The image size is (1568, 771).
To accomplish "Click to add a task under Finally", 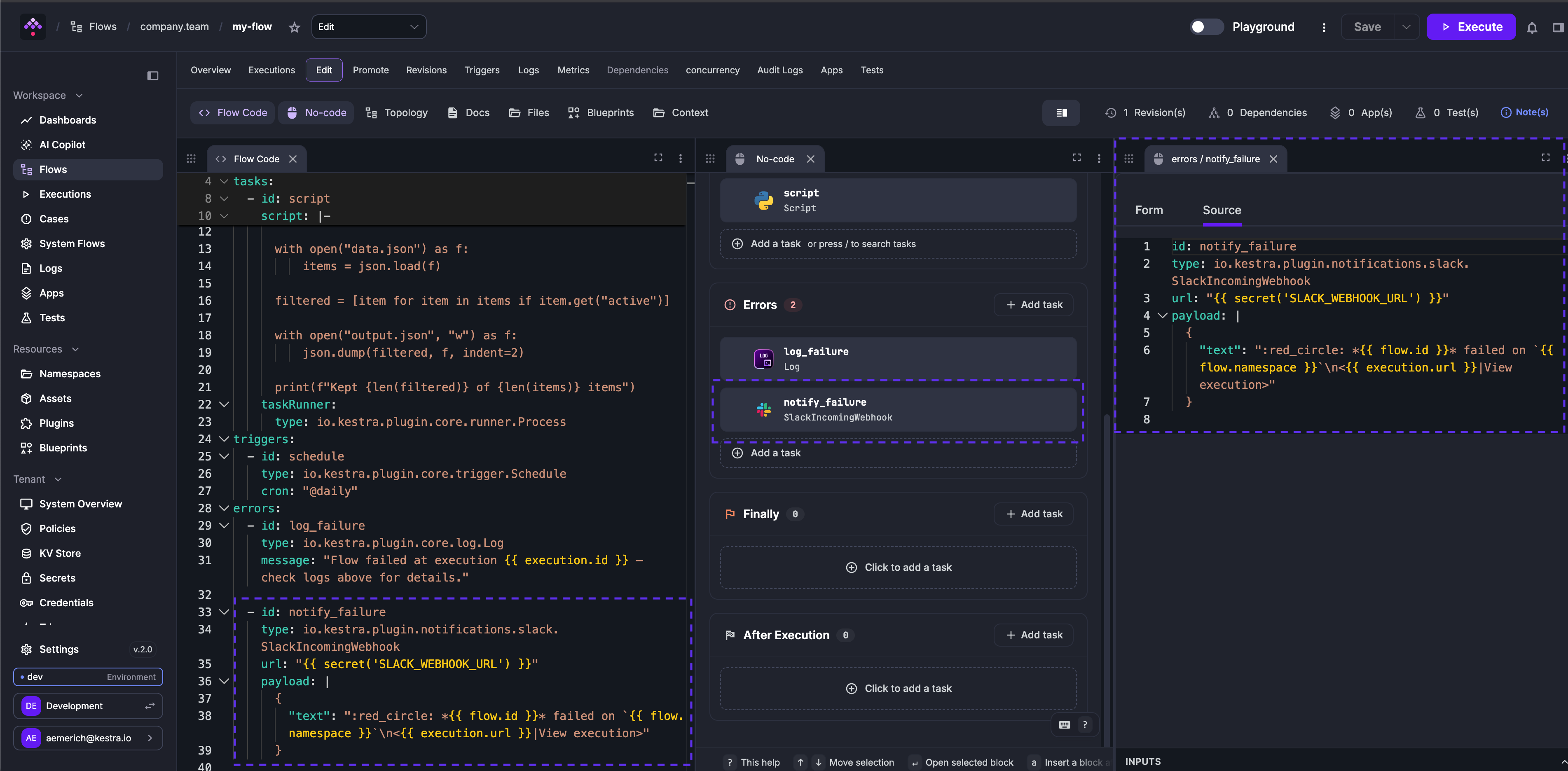I will (899, 567).
